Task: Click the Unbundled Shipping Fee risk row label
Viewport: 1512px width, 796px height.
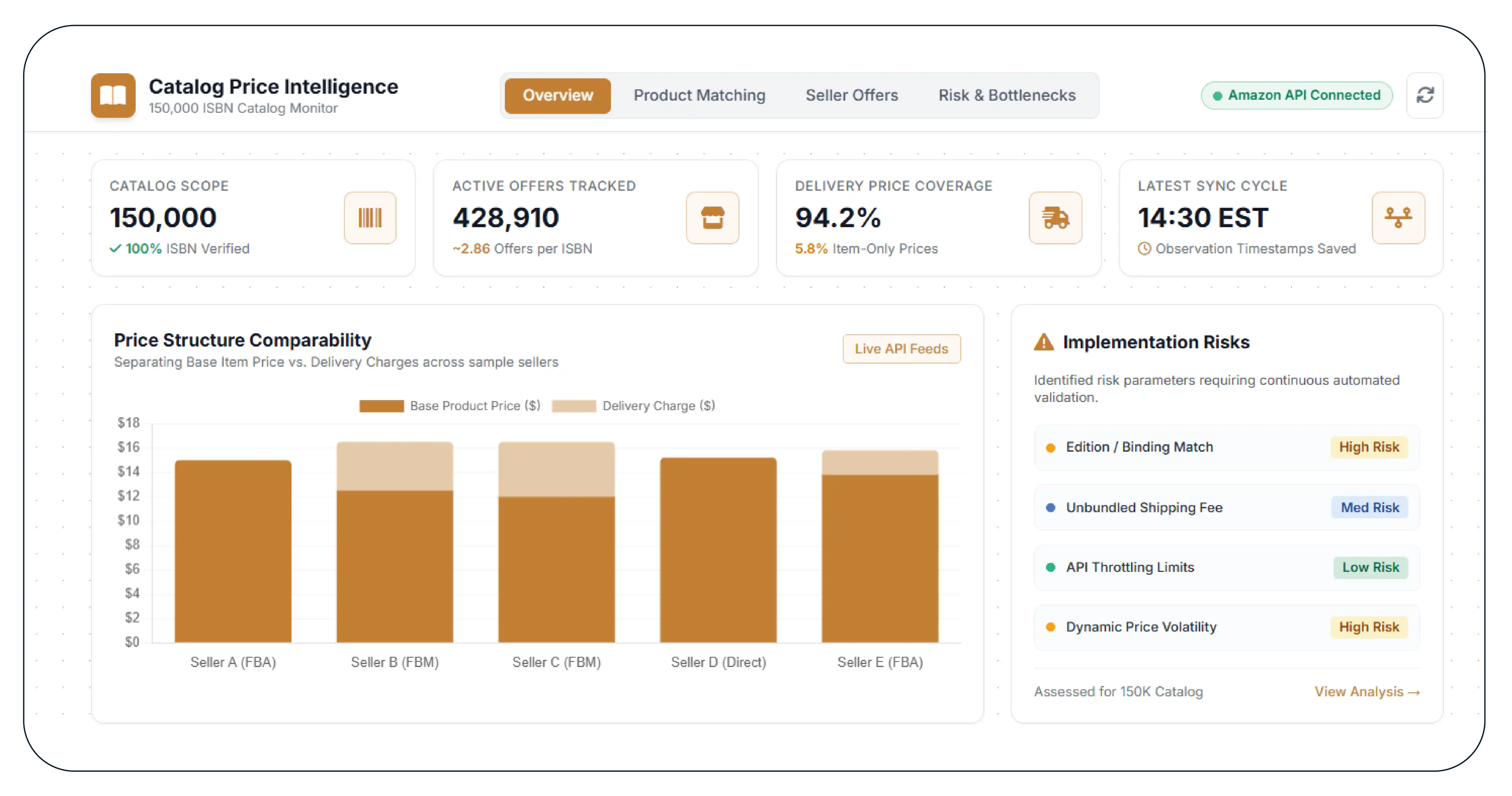Action: point(1144,508)
